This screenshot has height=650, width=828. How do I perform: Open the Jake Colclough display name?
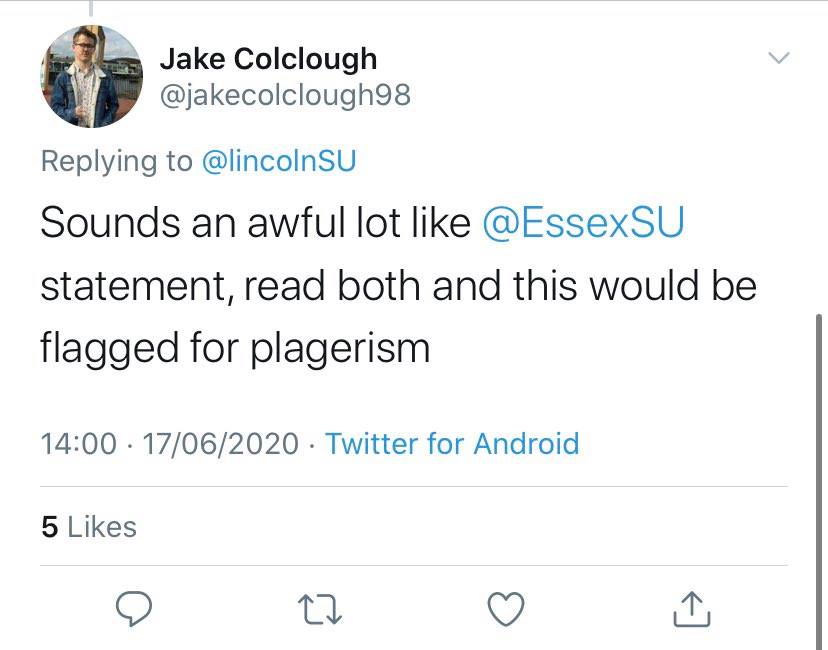(268, 58)
